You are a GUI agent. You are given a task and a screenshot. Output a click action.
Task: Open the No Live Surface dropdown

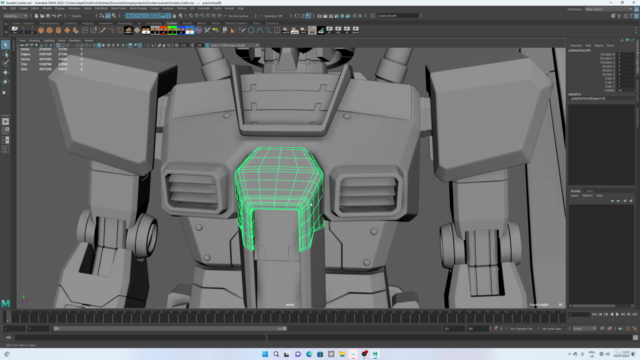click(240, 16)
